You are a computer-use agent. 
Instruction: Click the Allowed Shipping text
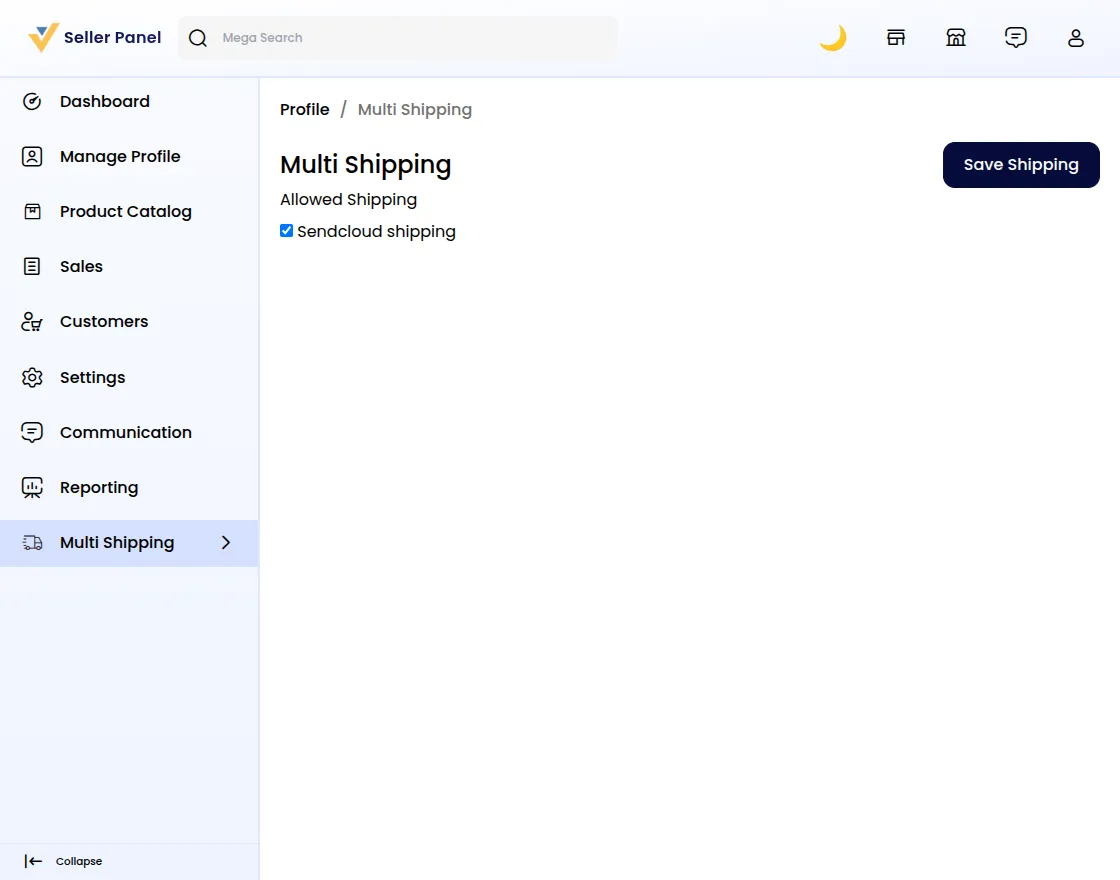[349, 199]
